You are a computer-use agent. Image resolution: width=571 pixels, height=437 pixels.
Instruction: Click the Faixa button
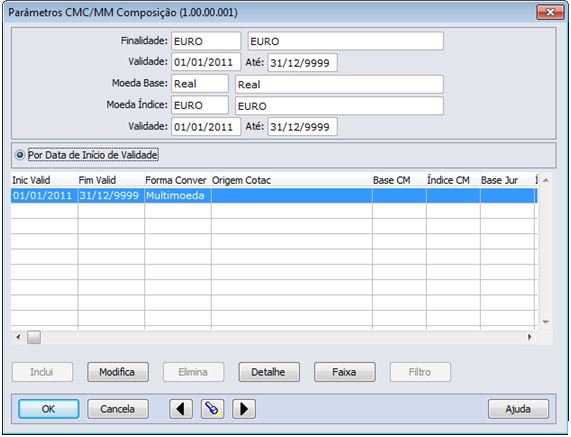(344, 372)
